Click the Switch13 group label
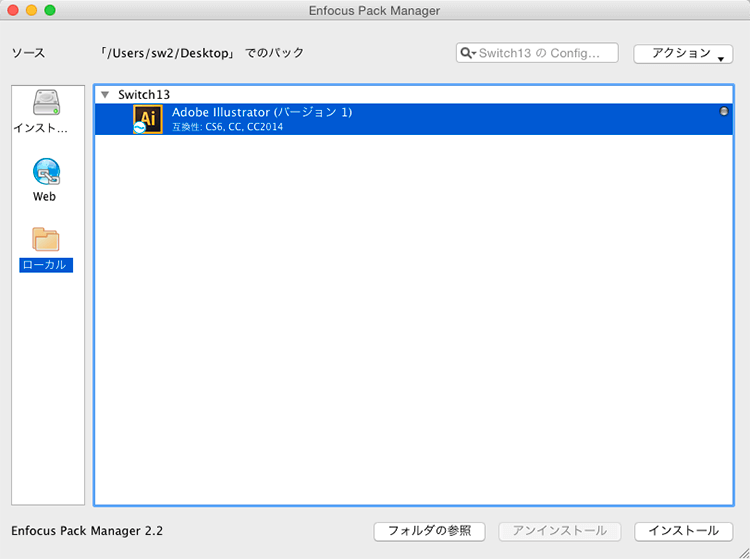Image resolution: width=750 pixels, height=559 pixels. click(144, 95)
